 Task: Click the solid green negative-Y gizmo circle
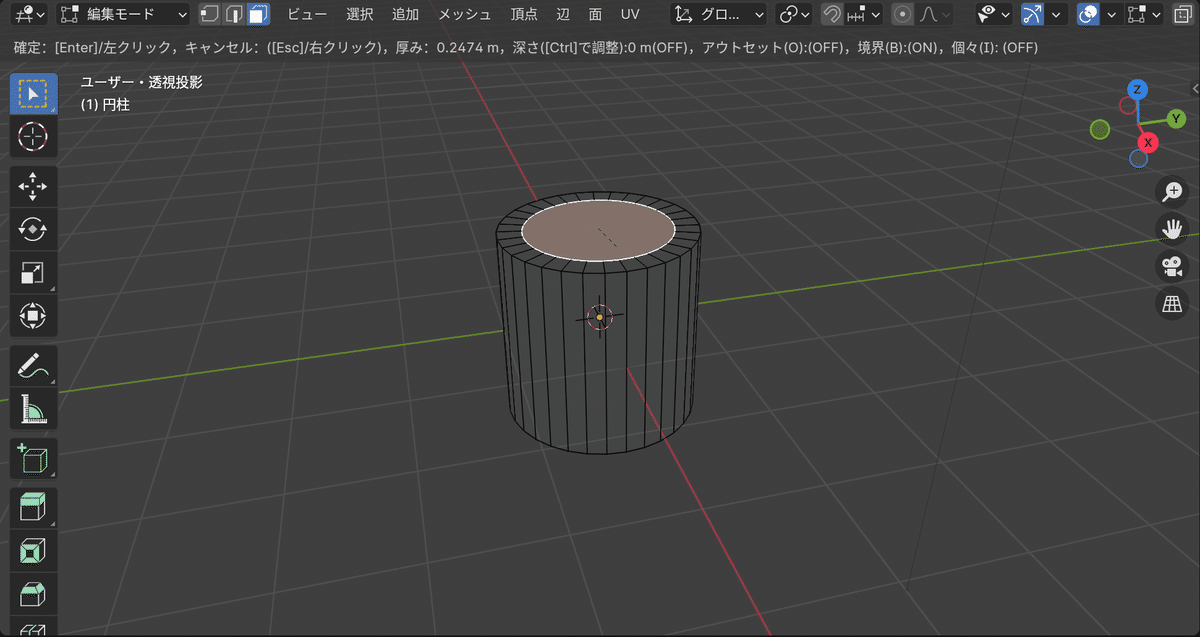coord(1100,130)
